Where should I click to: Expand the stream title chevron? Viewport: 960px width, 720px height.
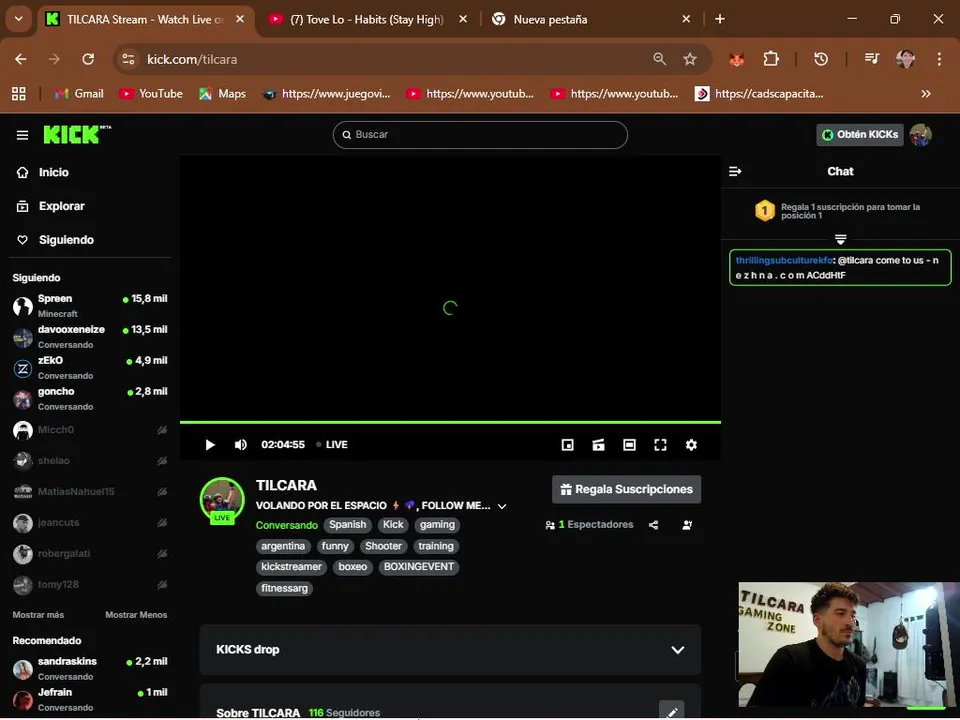pyautogui.click(x=502, y=506)
